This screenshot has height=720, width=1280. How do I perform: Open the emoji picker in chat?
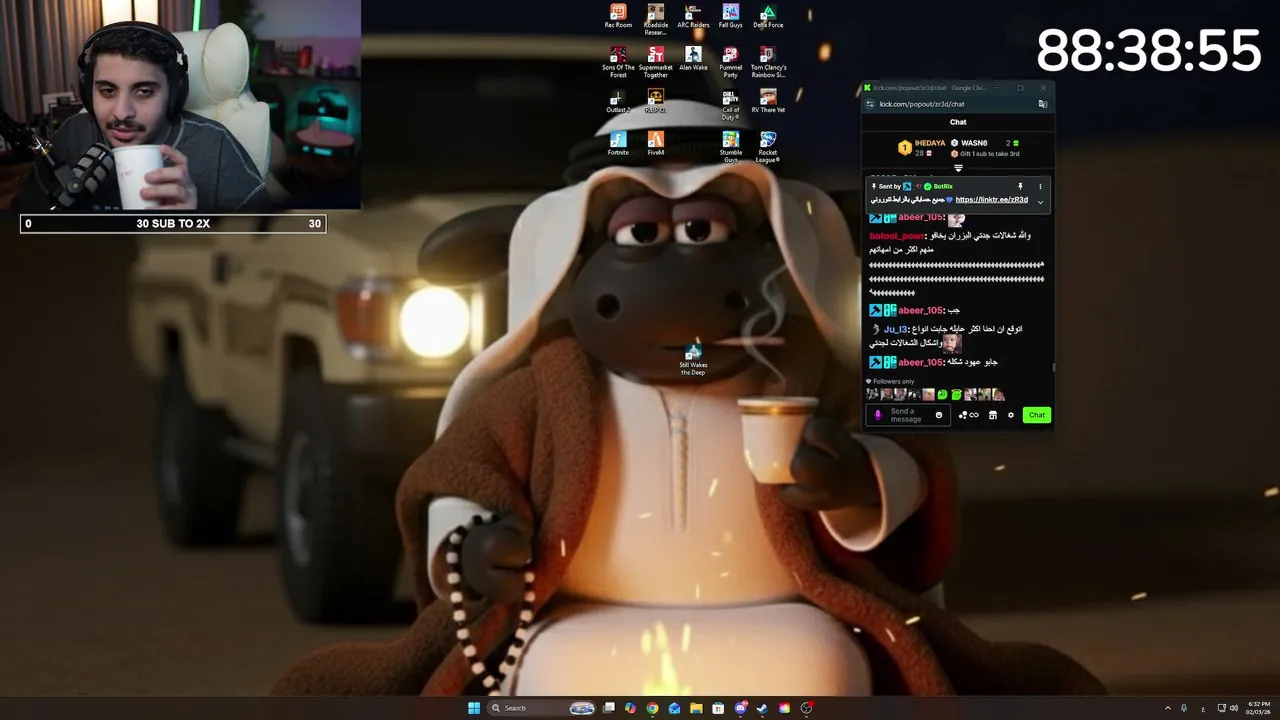(x=938, y=415)
